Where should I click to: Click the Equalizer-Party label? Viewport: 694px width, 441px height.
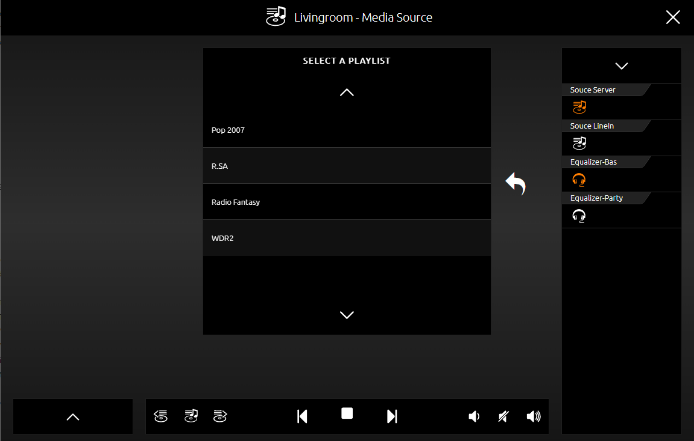[x=597, y=198]
